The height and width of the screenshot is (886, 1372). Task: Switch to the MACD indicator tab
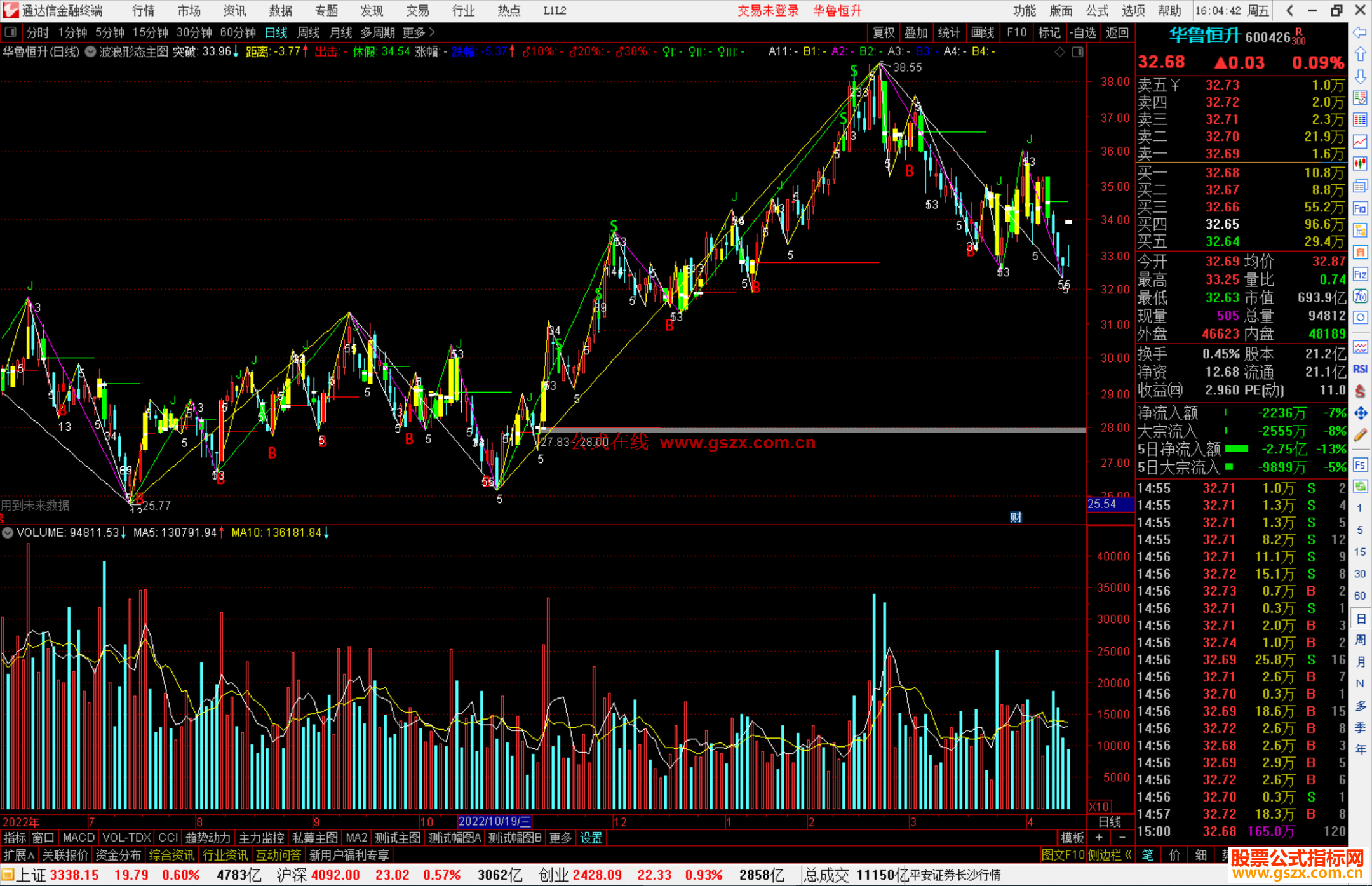78,838
